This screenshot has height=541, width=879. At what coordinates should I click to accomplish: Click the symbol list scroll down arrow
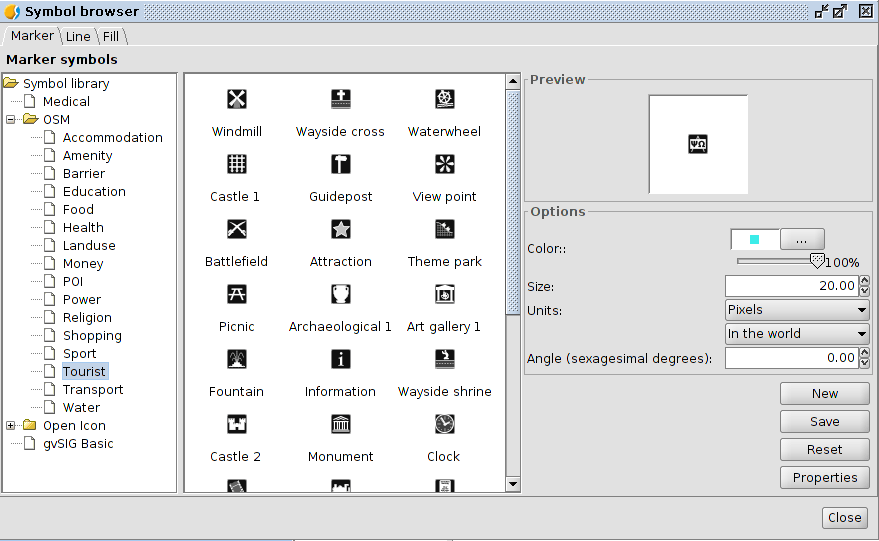point(513,484)
